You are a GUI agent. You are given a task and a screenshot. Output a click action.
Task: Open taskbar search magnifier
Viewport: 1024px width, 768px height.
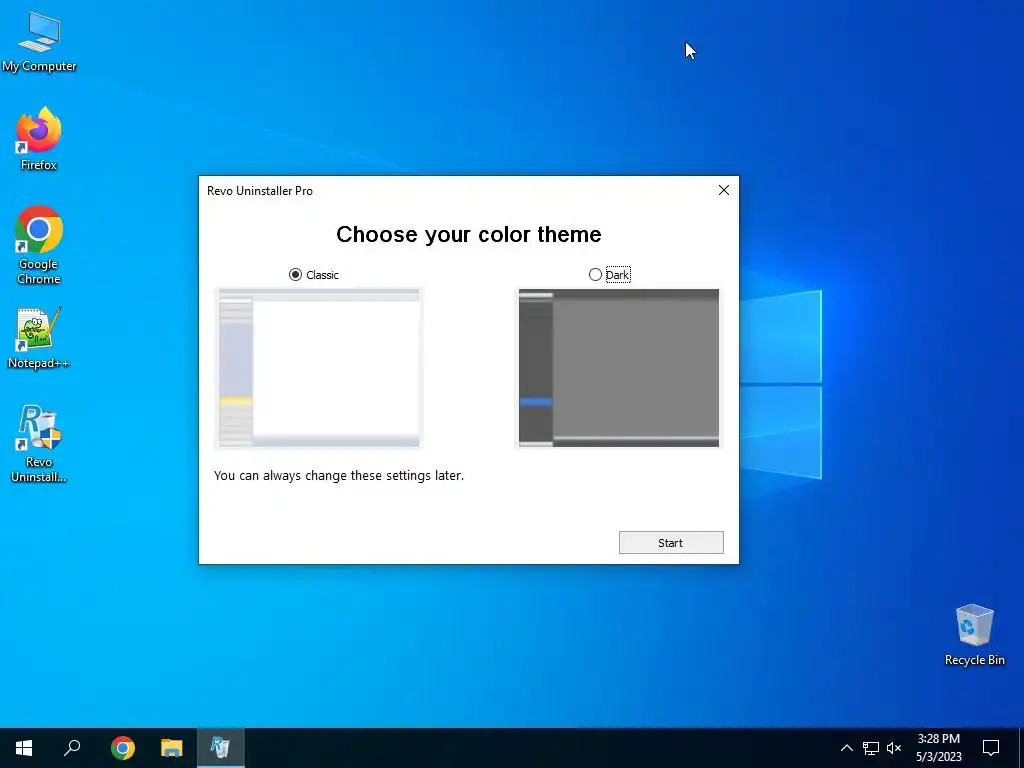click(x=72, y=748)
